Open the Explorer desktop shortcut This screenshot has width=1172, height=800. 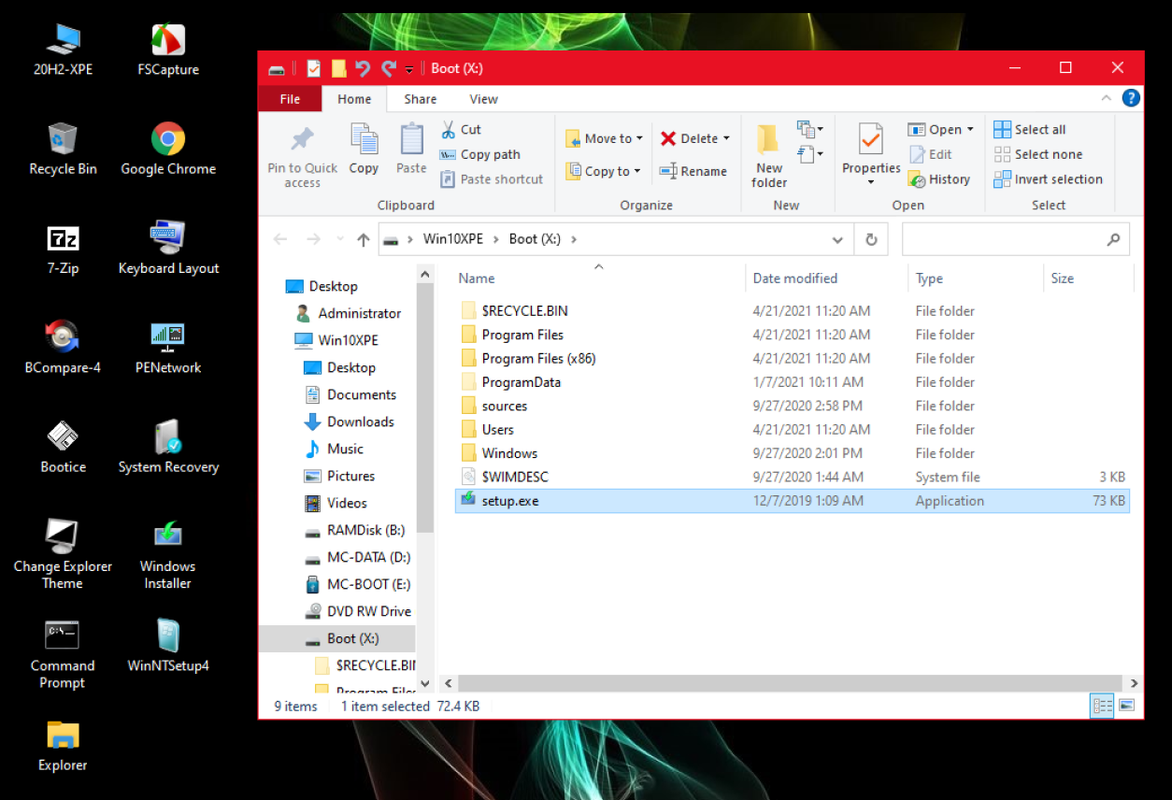tap(63, 745)
